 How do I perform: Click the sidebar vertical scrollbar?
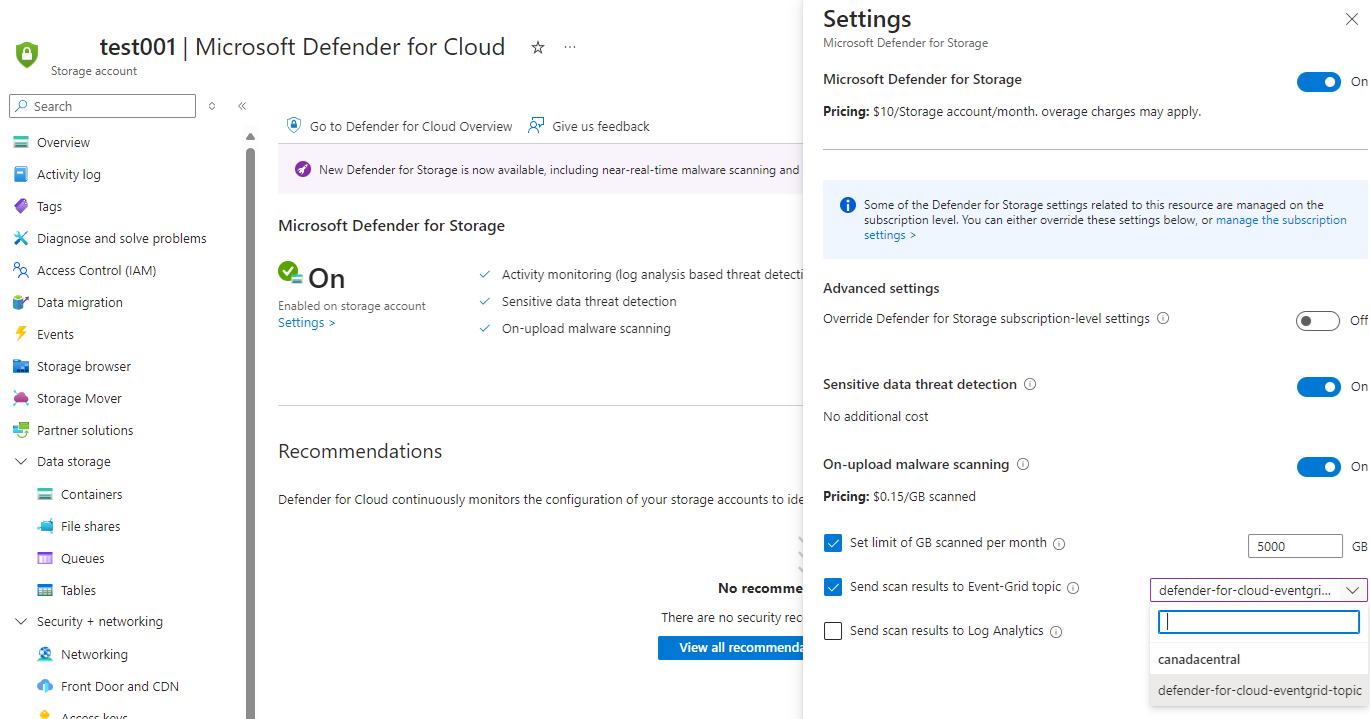(250, 430)
